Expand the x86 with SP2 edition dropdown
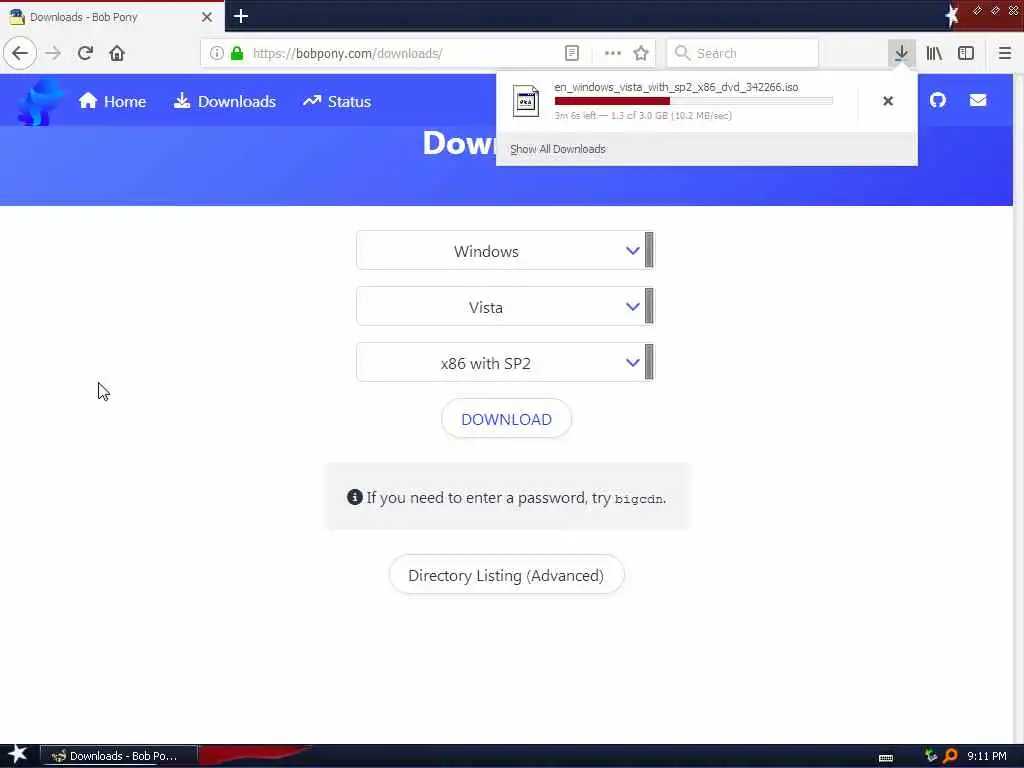 [505, 363]
